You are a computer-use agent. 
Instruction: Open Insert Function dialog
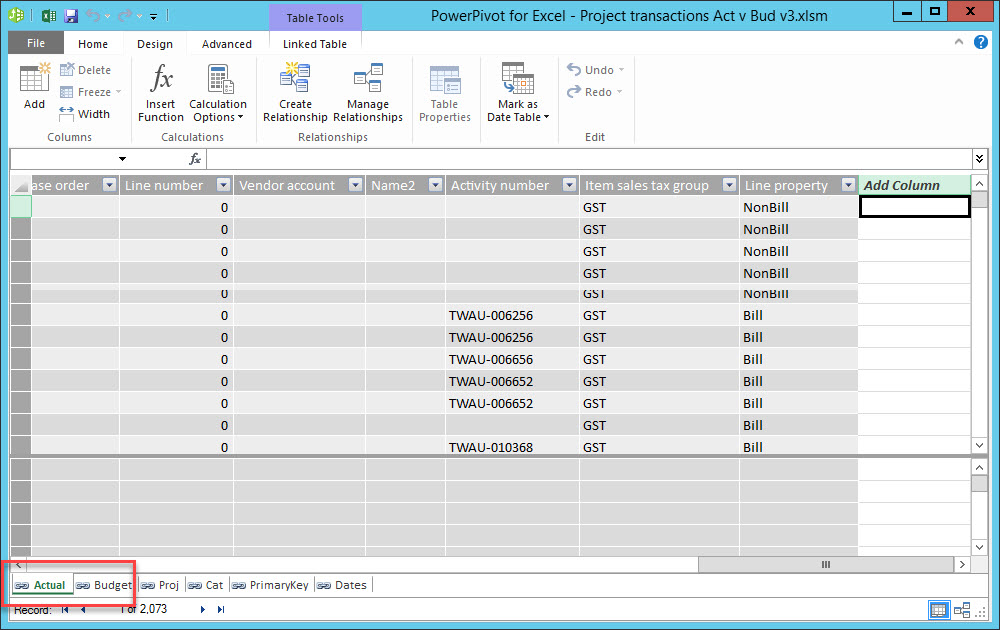coord(161,92)
